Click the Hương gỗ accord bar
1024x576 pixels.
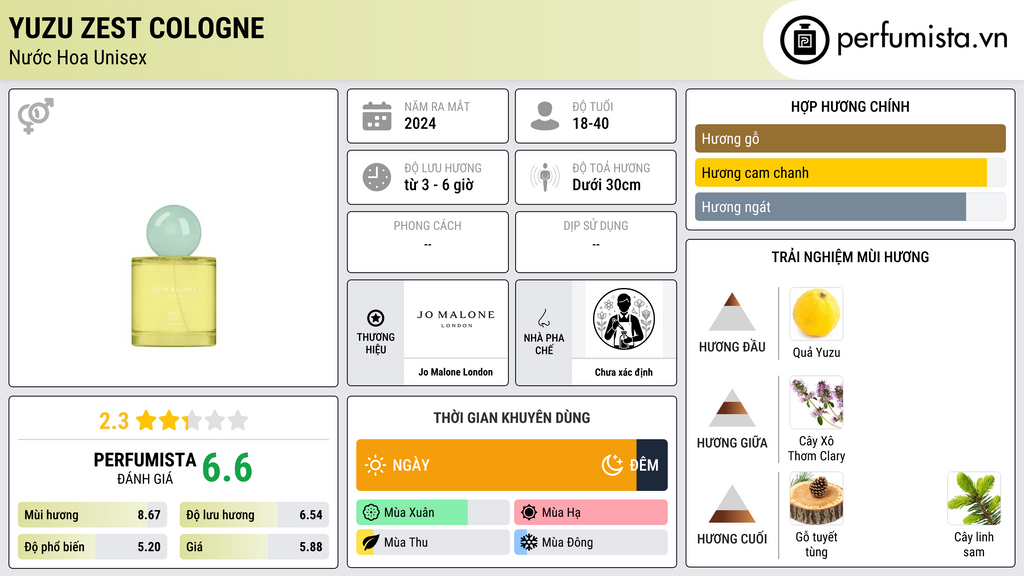tap(850, 138)
